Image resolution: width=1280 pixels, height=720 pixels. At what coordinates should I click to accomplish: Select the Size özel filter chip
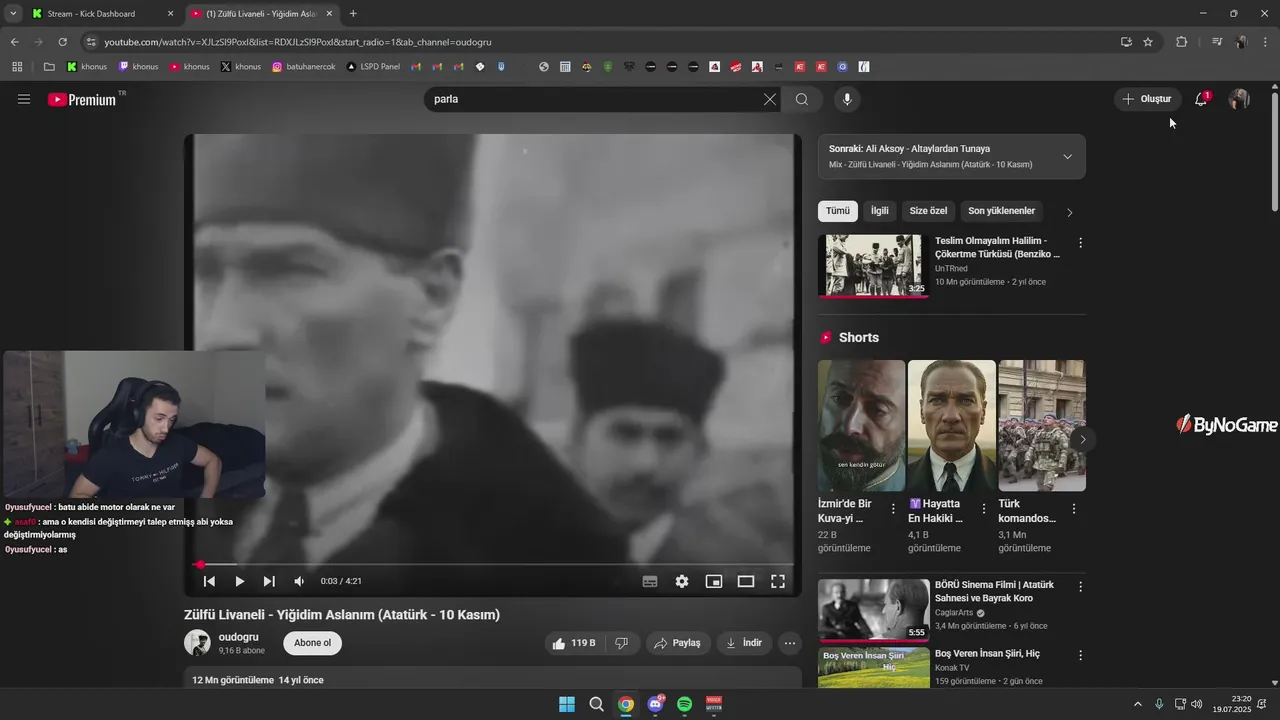928,211
